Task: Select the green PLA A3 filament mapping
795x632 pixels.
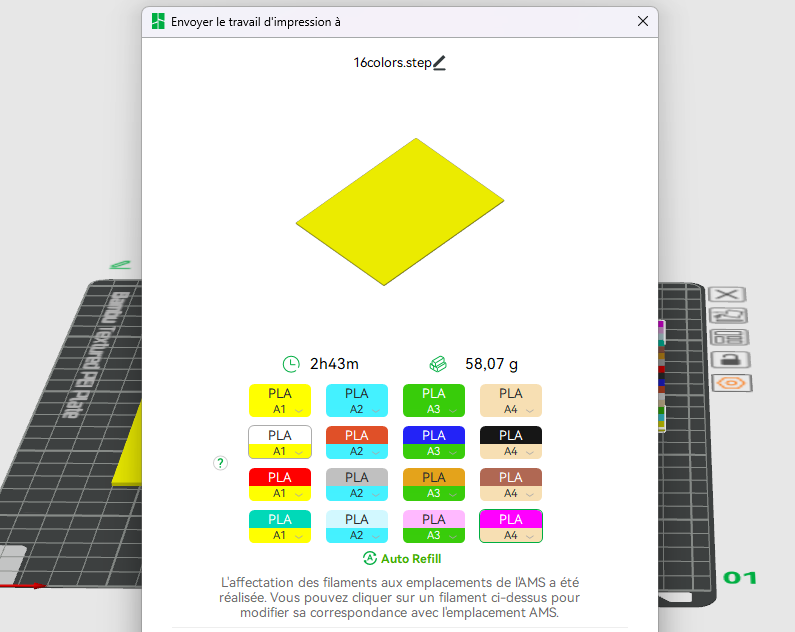Action: point(434,400)
